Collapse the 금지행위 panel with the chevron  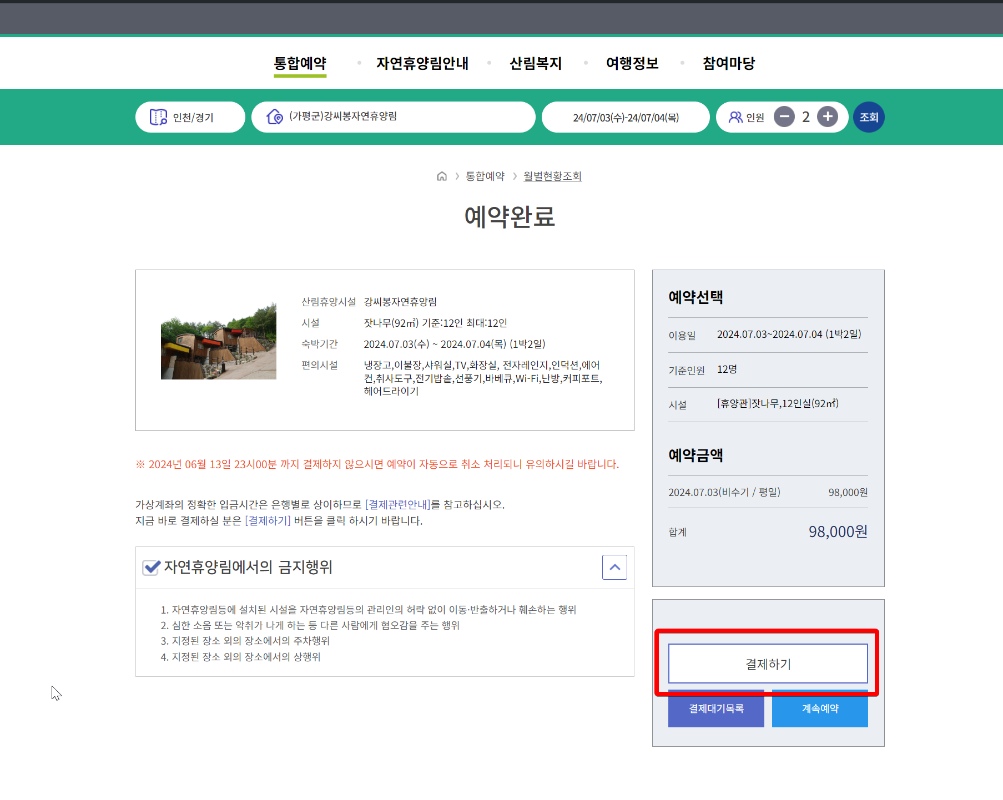point(614,567)
